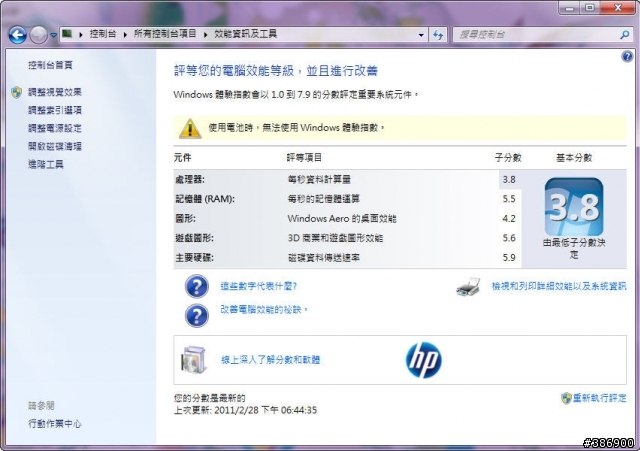Click shield icon beside 重新執行評定

tap(566, 398)
